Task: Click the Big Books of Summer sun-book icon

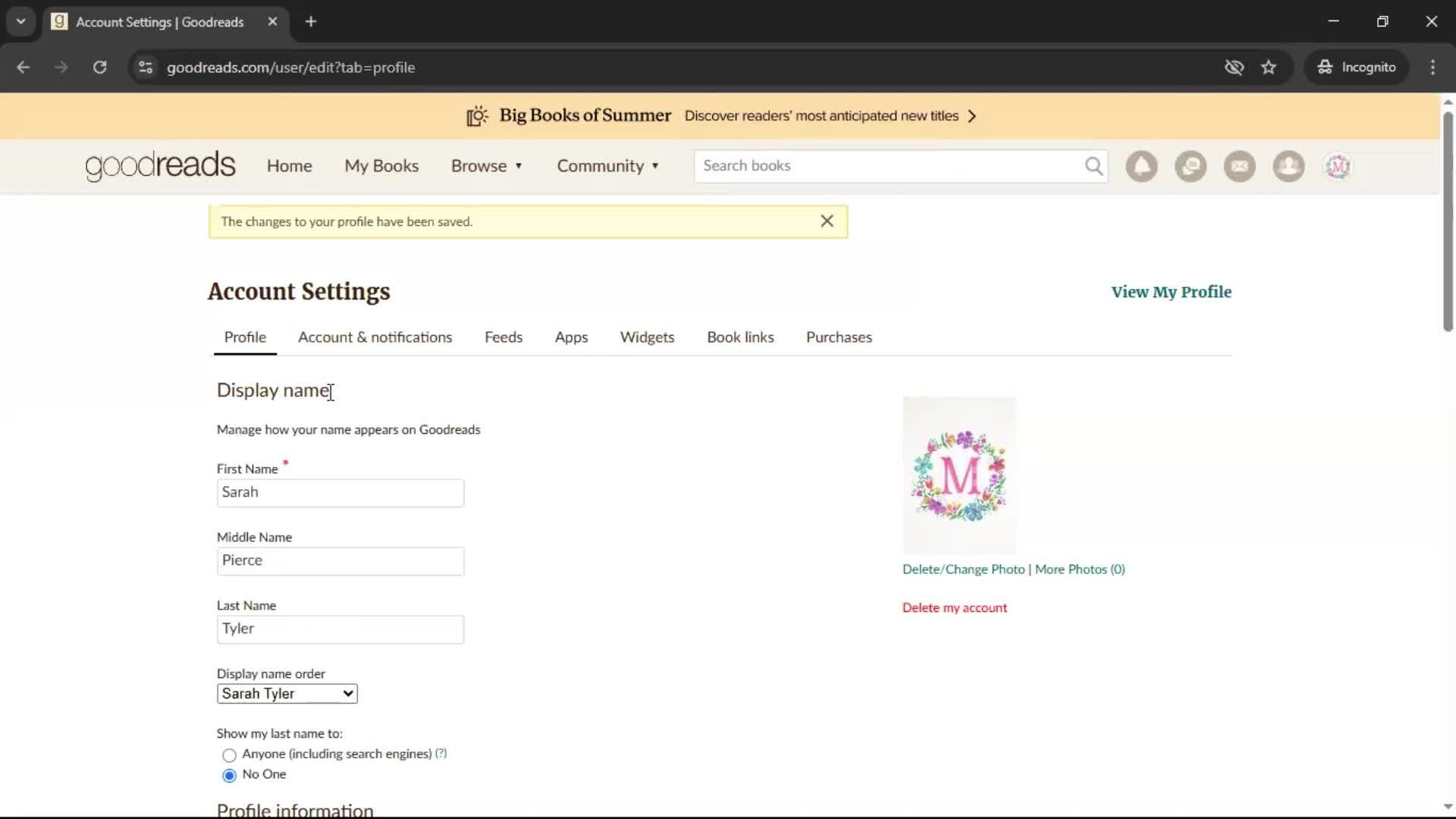Action: (x=477, y=116)
